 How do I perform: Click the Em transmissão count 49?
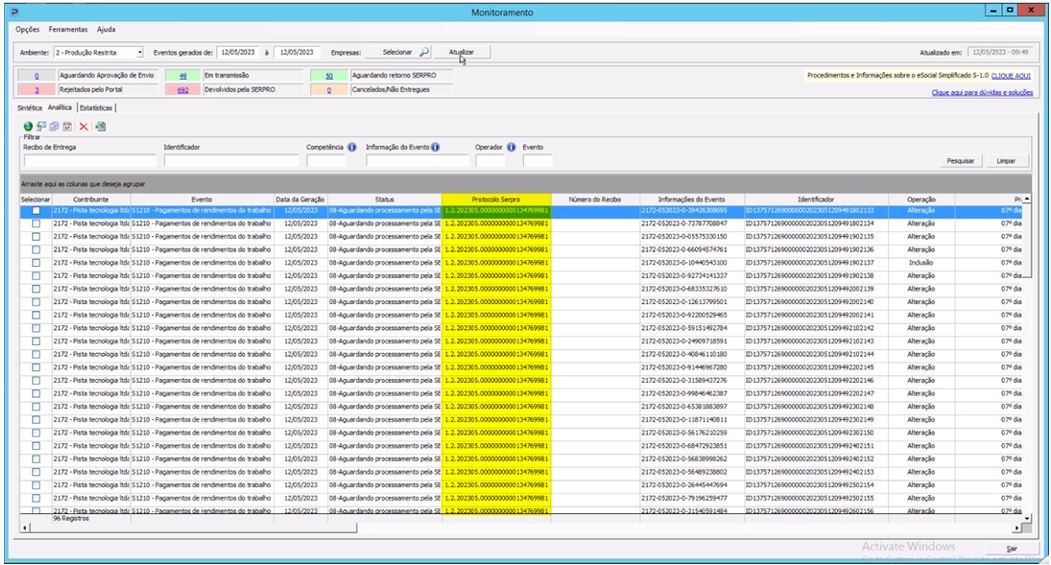click(x=183, y=76)
